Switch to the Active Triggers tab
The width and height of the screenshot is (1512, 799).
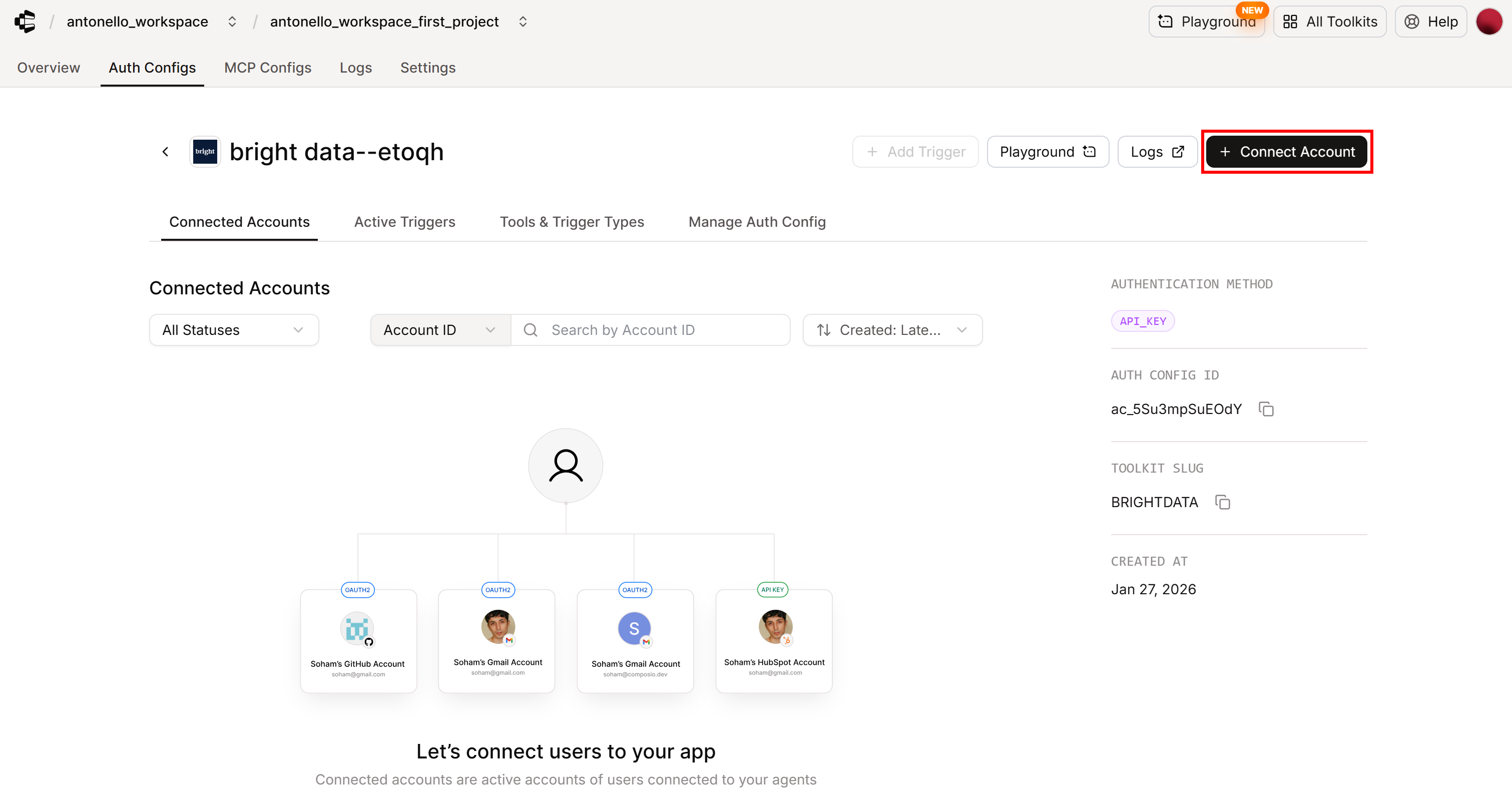404,222
